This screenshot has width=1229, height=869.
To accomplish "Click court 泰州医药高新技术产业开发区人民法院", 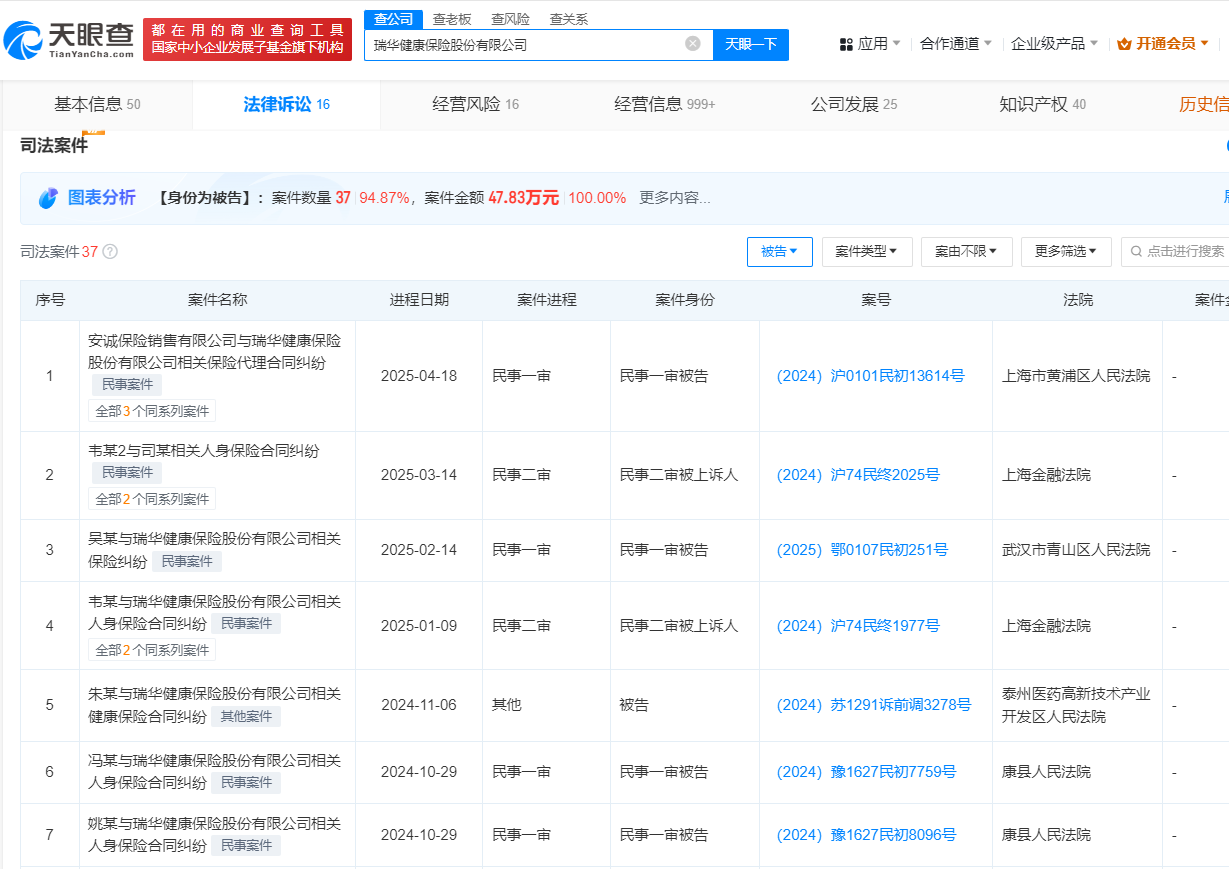I will (x=1076, y=705).
